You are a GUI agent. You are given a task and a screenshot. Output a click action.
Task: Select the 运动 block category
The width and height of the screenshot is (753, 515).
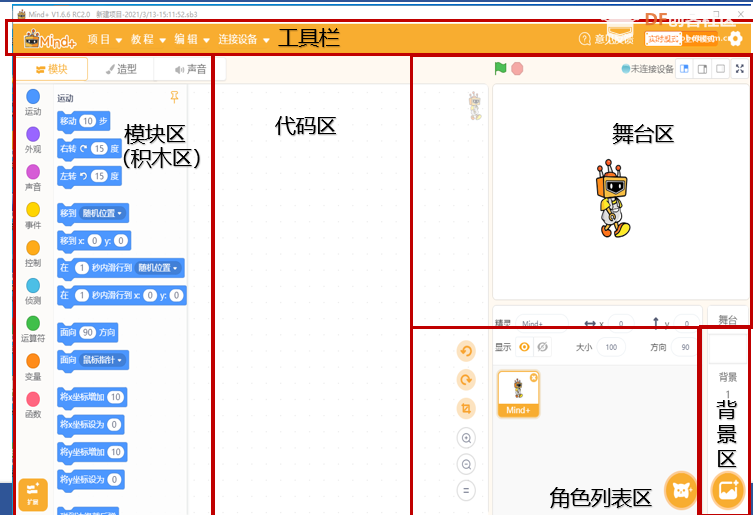(x=33, y=102)
